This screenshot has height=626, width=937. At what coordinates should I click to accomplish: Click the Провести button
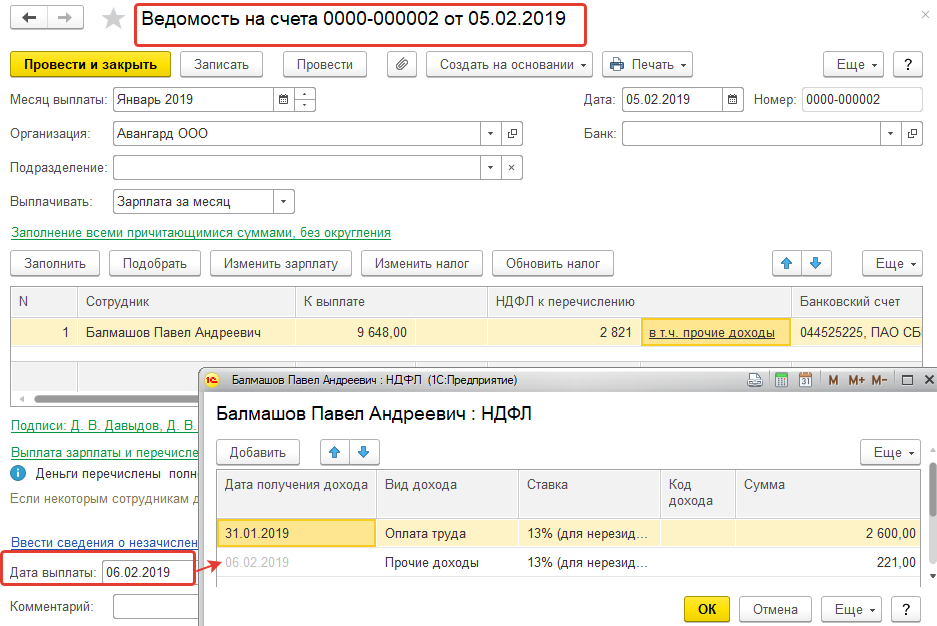324,65
